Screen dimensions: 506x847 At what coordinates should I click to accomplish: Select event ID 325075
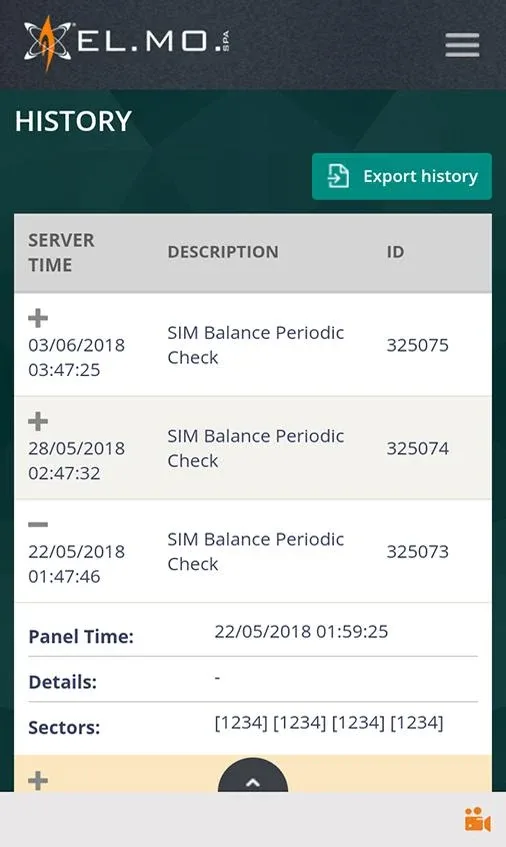(x=417, y=345)
